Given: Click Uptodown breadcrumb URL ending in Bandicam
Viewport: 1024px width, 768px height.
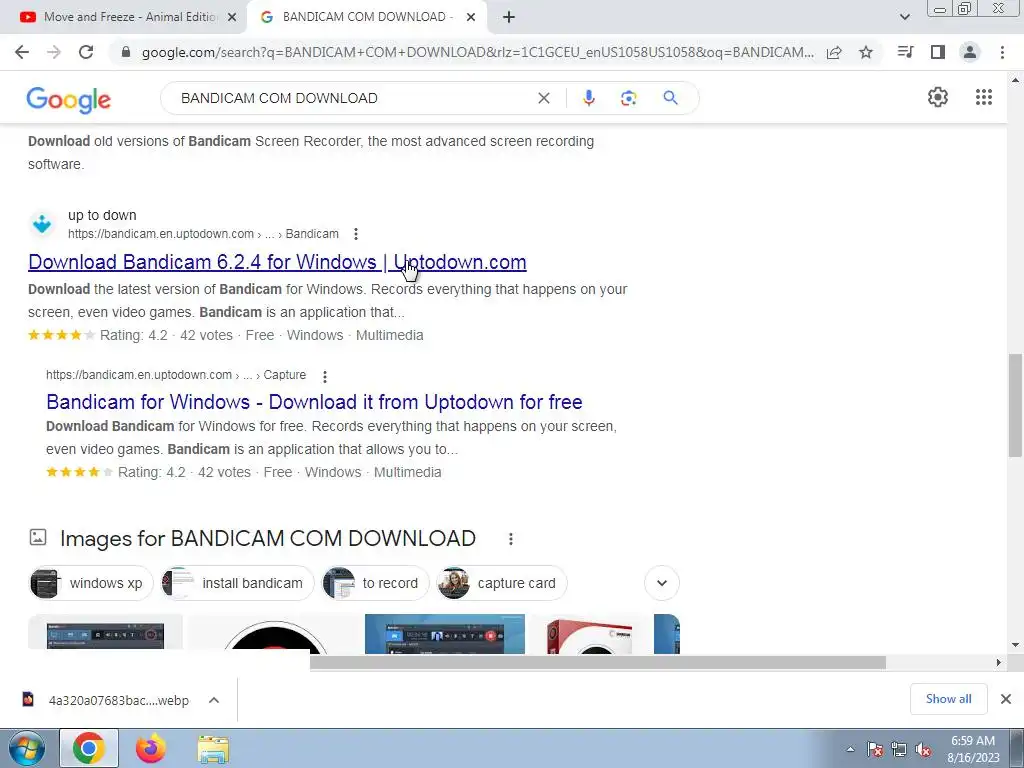Looking at the screenshot, I should [x=203, y=234].
